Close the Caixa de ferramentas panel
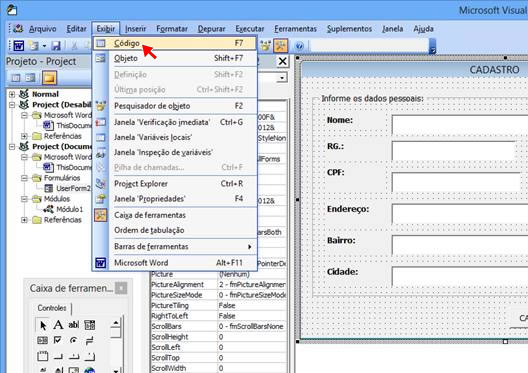 click(x=121, y=288)
